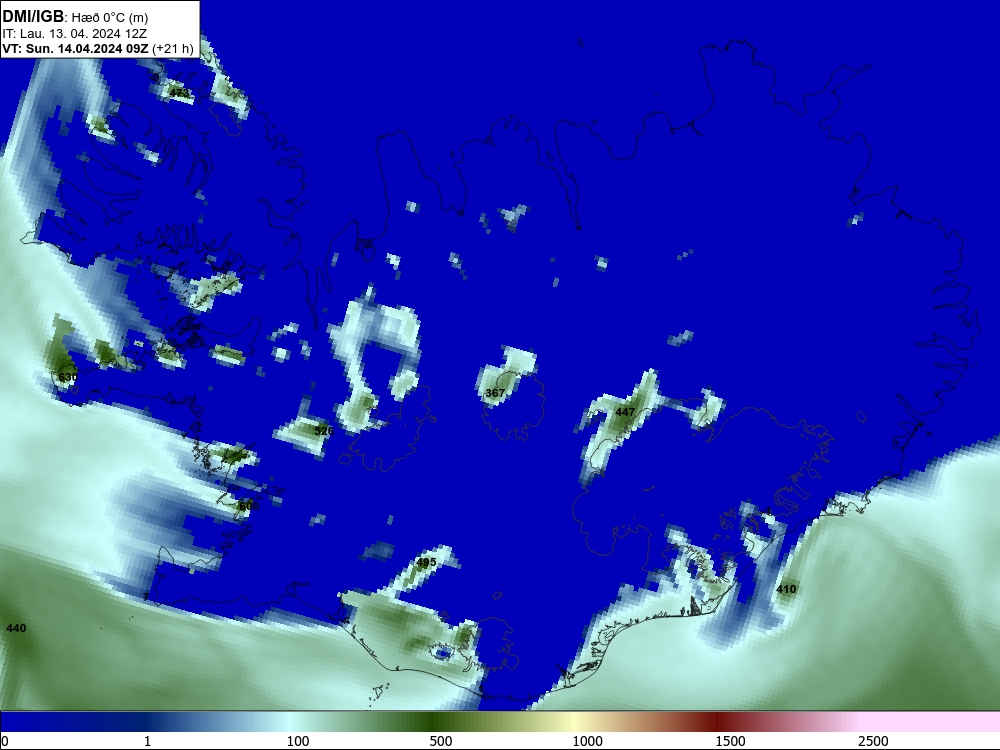Click the 1000 legend tick label

[587, 741]
